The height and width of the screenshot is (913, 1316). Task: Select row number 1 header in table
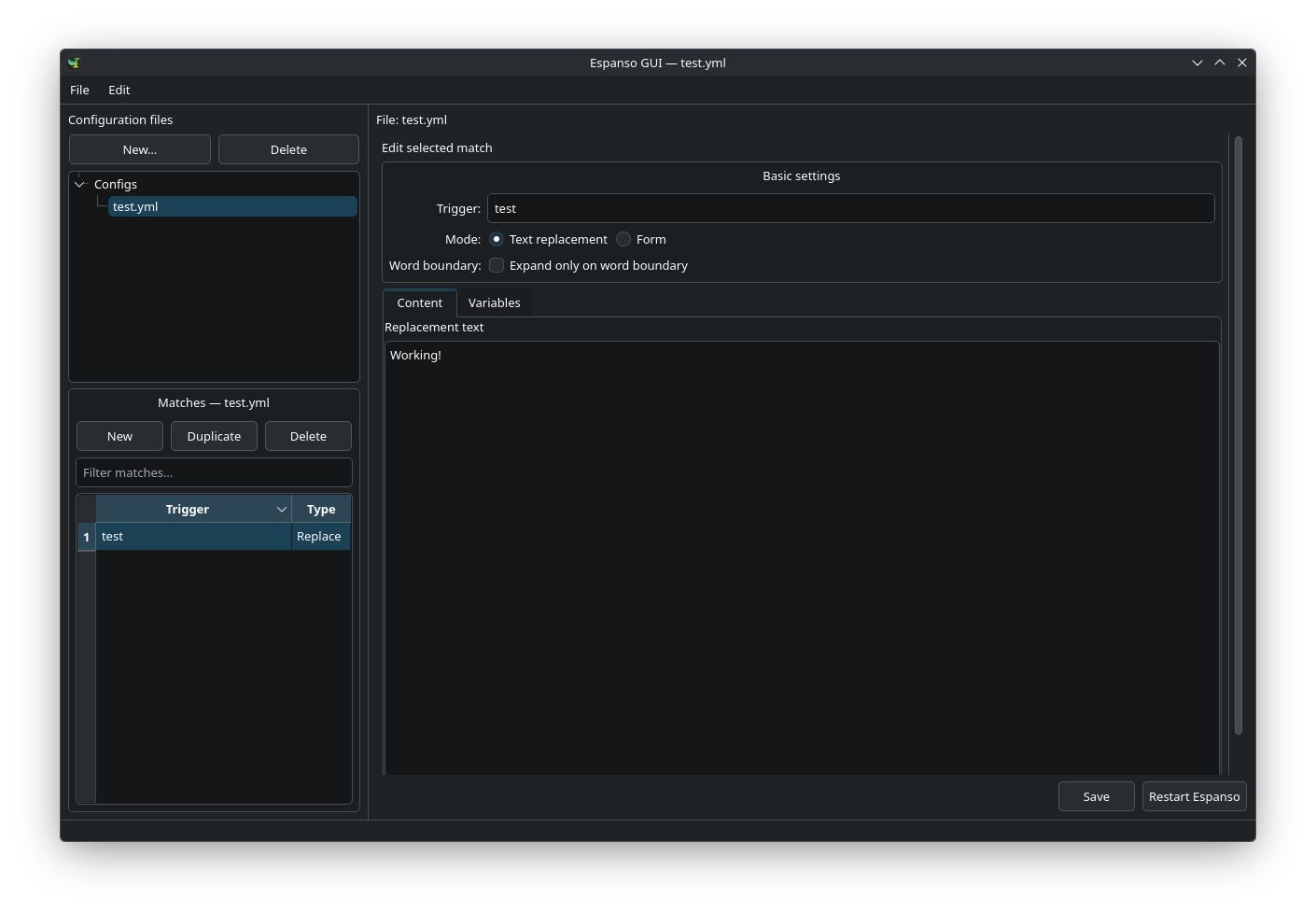point(86,537)
